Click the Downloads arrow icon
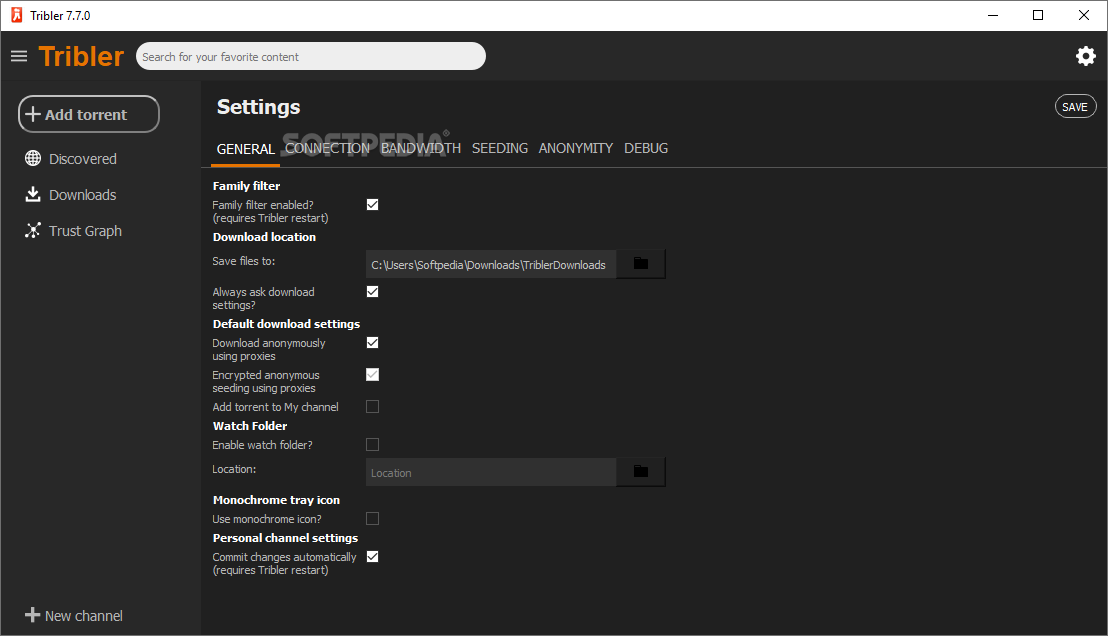The image size is (1108, 636). coord(33,194)
